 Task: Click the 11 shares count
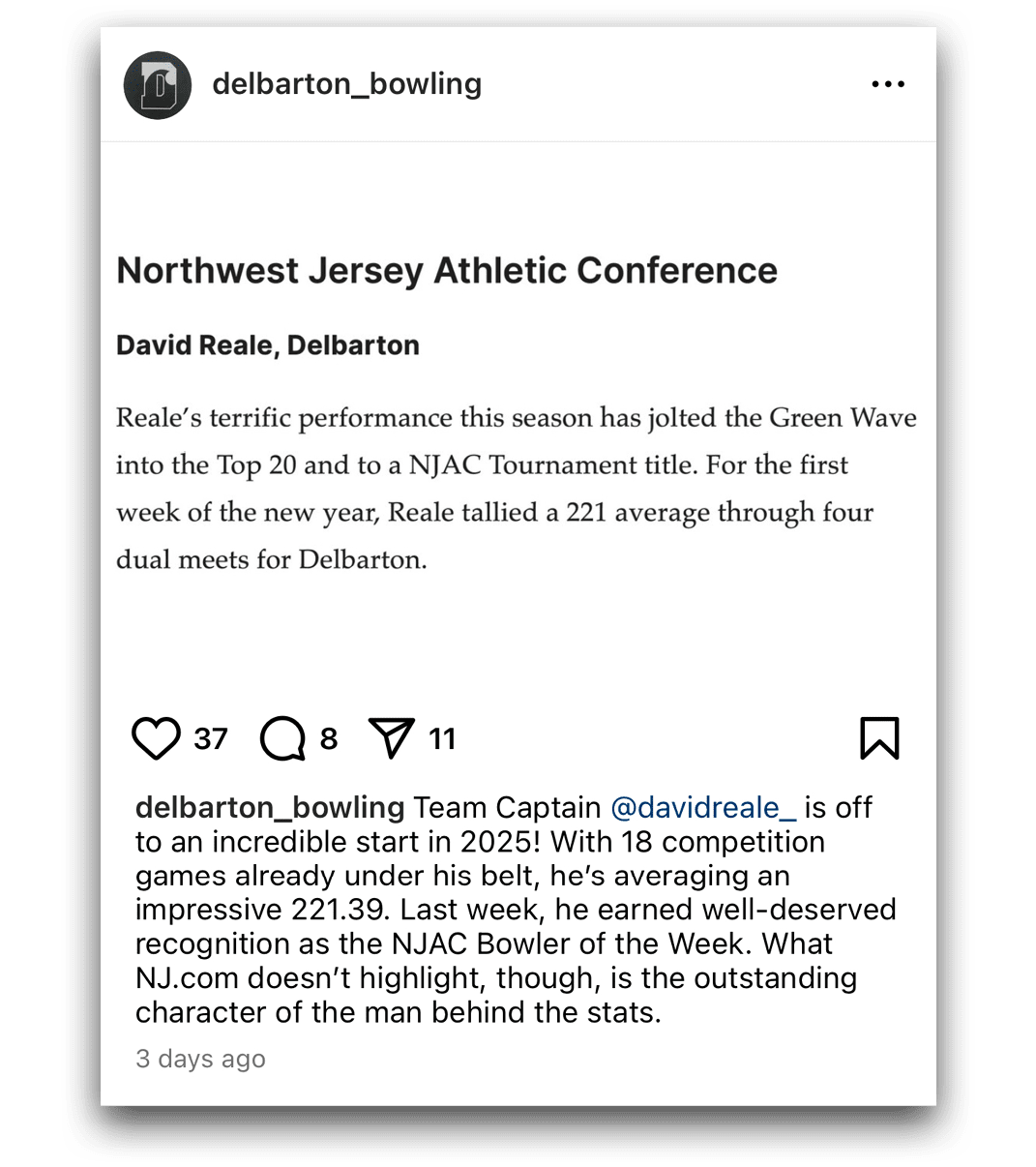[x=442, y=739]
